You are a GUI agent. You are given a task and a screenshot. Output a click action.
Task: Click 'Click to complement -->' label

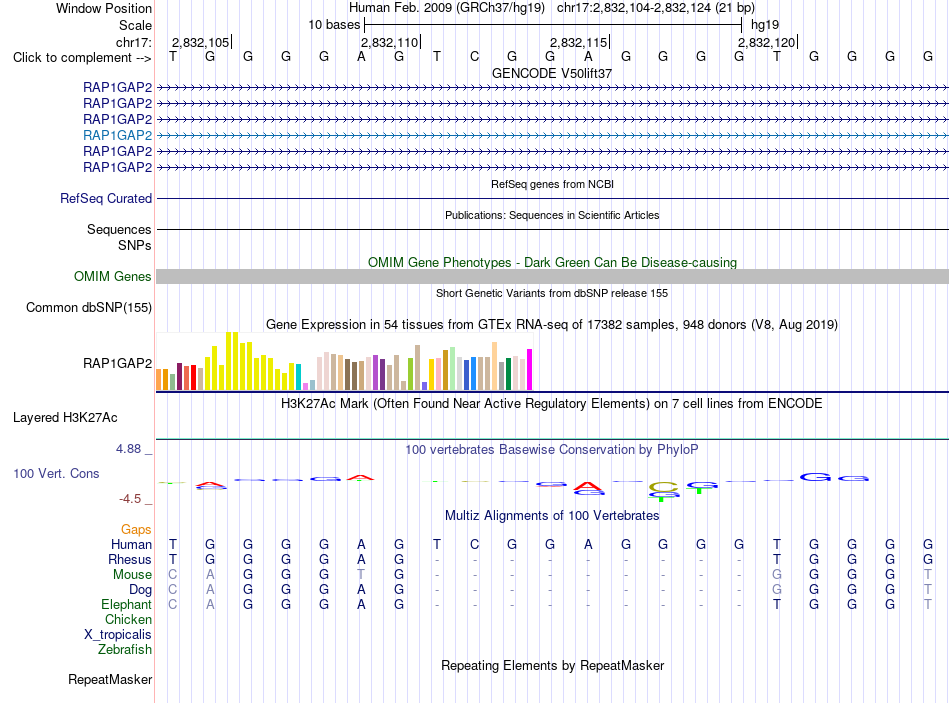[82, 58]
